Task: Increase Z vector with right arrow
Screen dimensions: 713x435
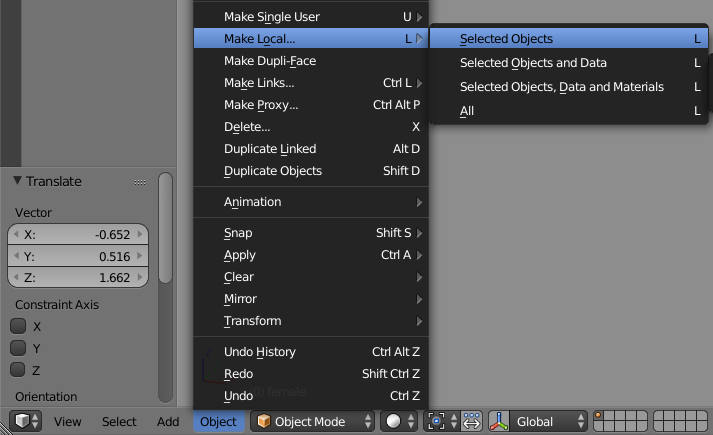Action: coord(140,277)
